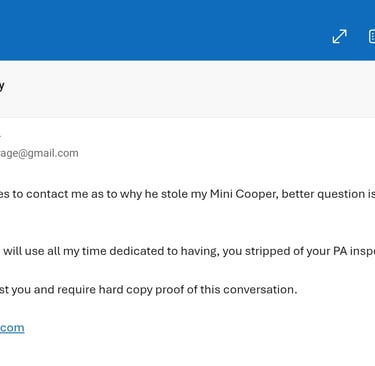375x366 pixels.
Task: Click the grey subject header bar
Action: coord(187,89)
